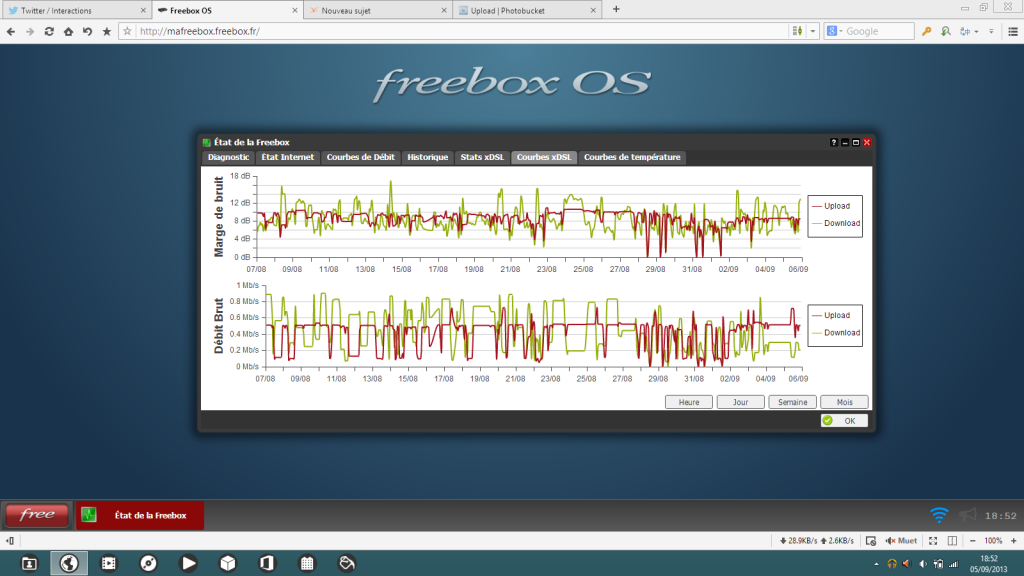1024x576 pixels.
Task: Toggle the Muet sound button
Action: pyautogui.click(x=901, y=541)
